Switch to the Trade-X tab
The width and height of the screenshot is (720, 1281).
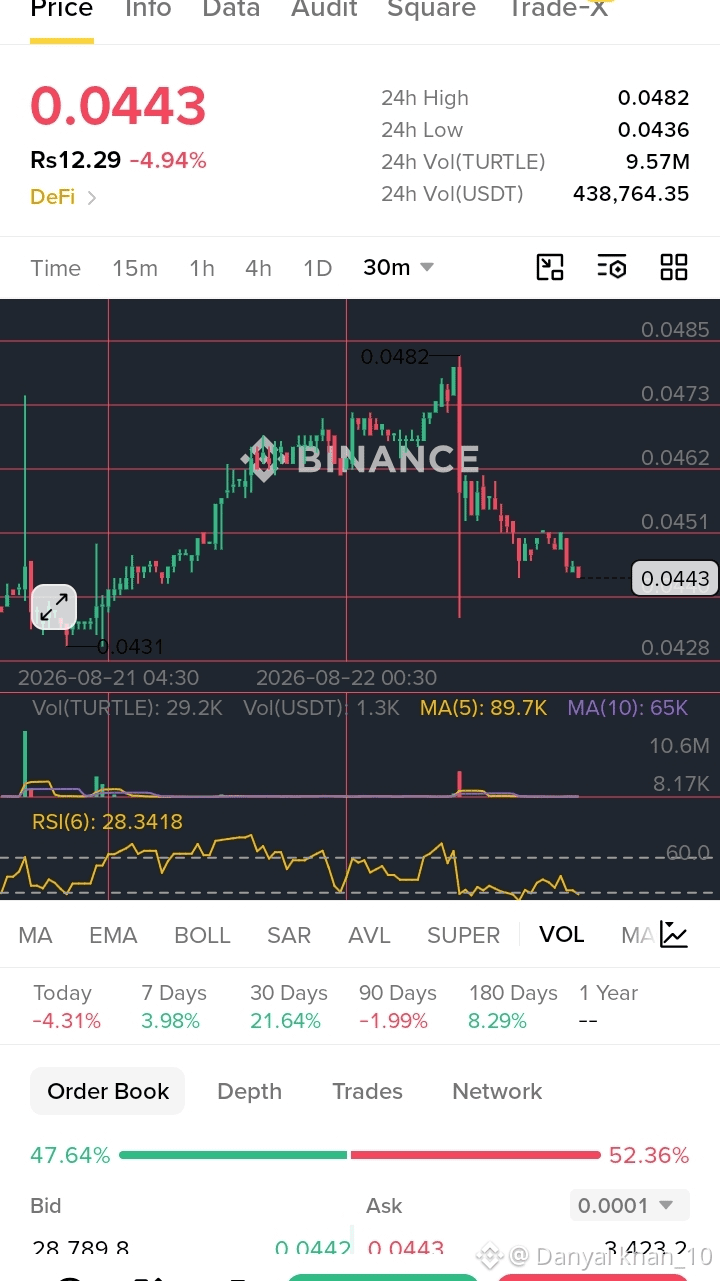[x=558, y=9]
